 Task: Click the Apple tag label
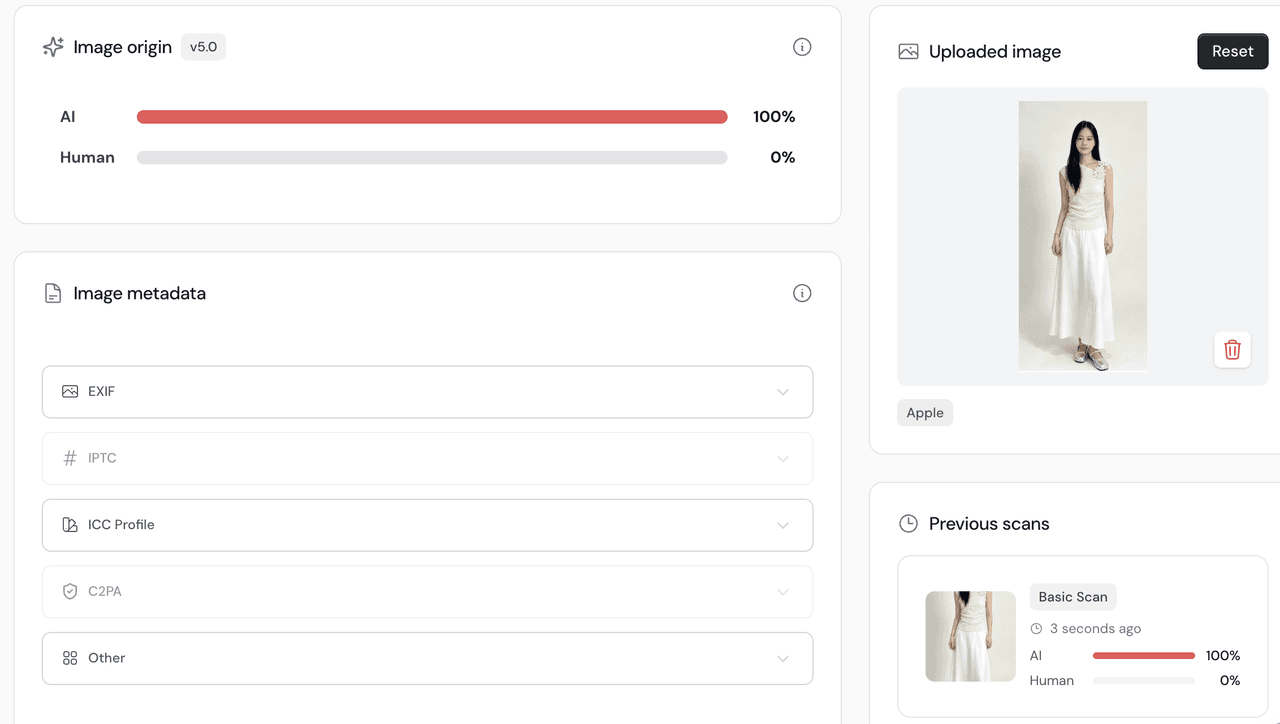tap(925, 413)
